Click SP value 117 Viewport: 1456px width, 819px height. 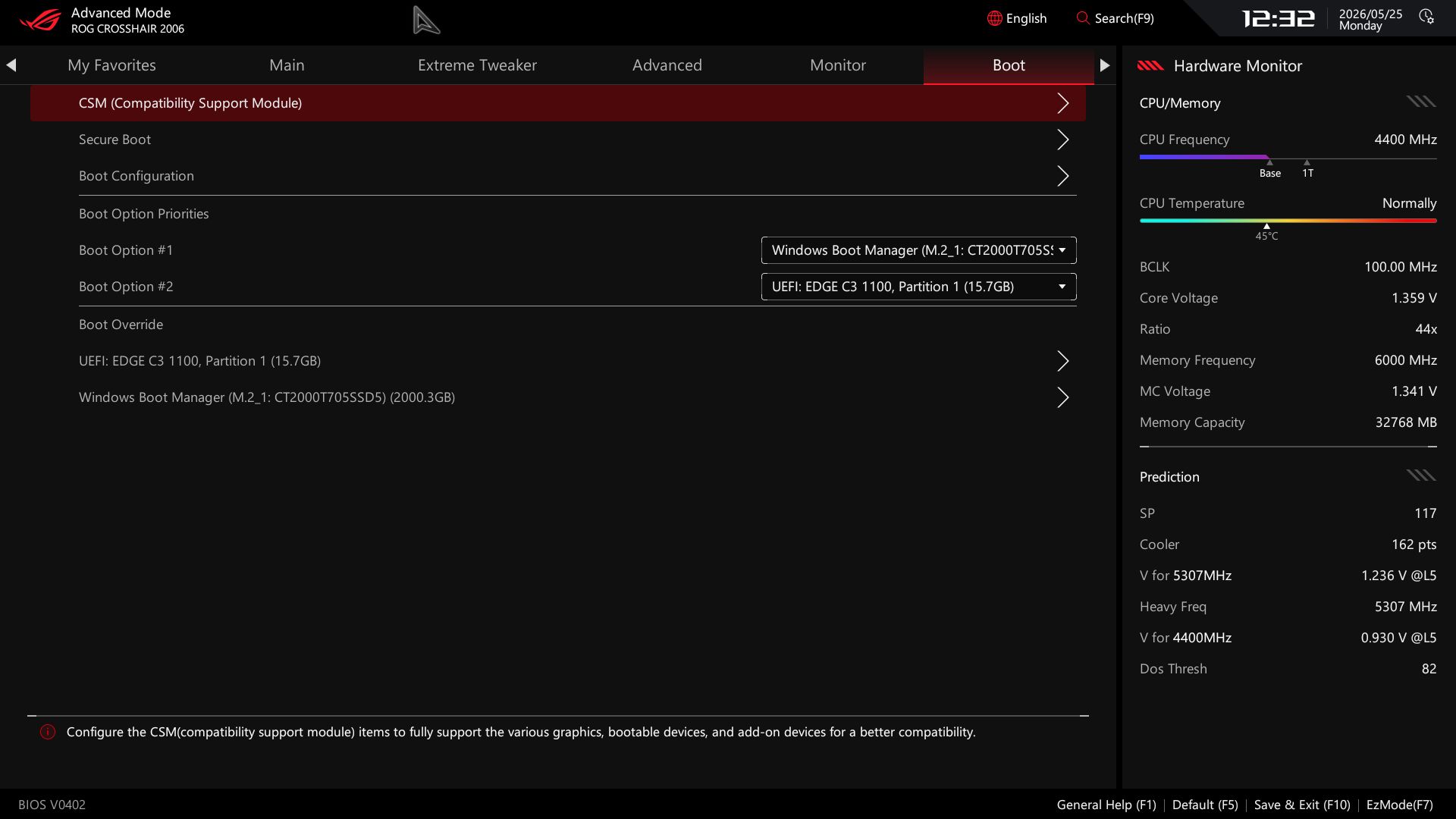coord(1425,513)
